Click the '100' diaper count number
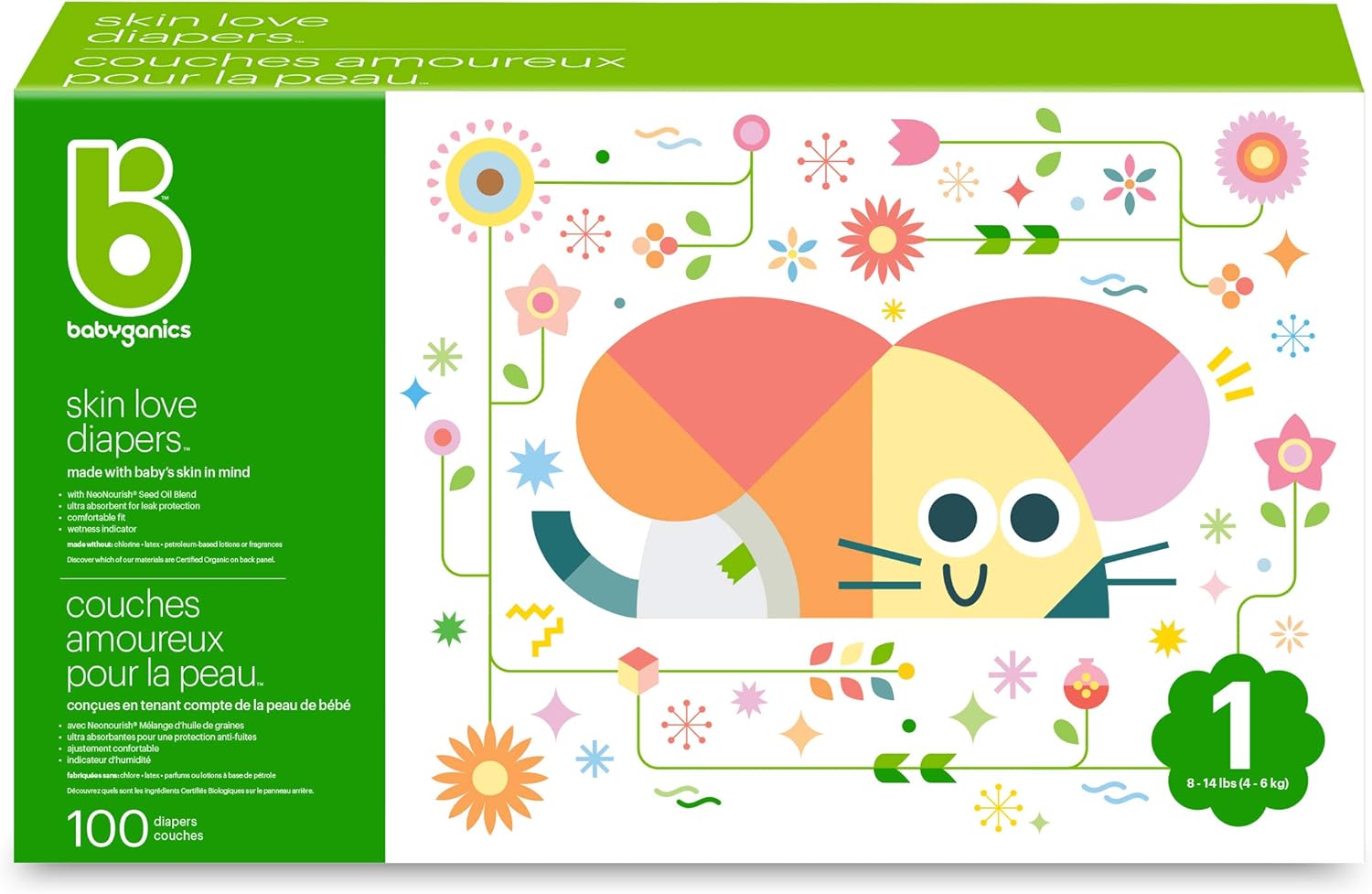The image size is (1372, 894). coord(107,829)
